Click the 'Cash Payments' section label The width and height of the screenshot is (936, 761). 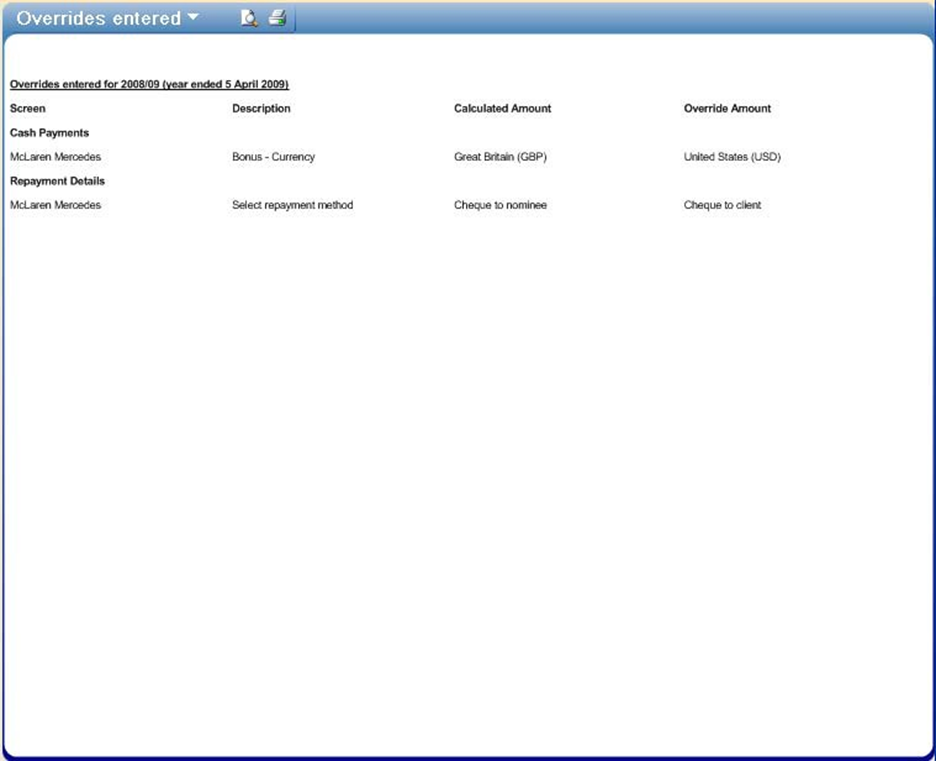pos(50,133)
